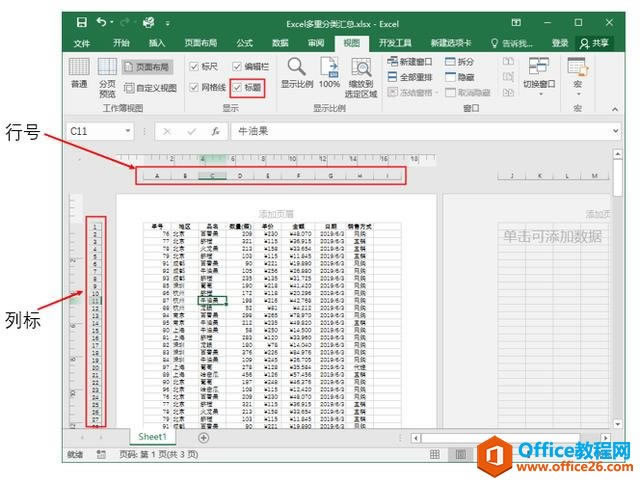Switch to the 审阅 ribbon tab
Viewport: 640px width, 484px height.
pyautogui.click(x=316, y=43)
